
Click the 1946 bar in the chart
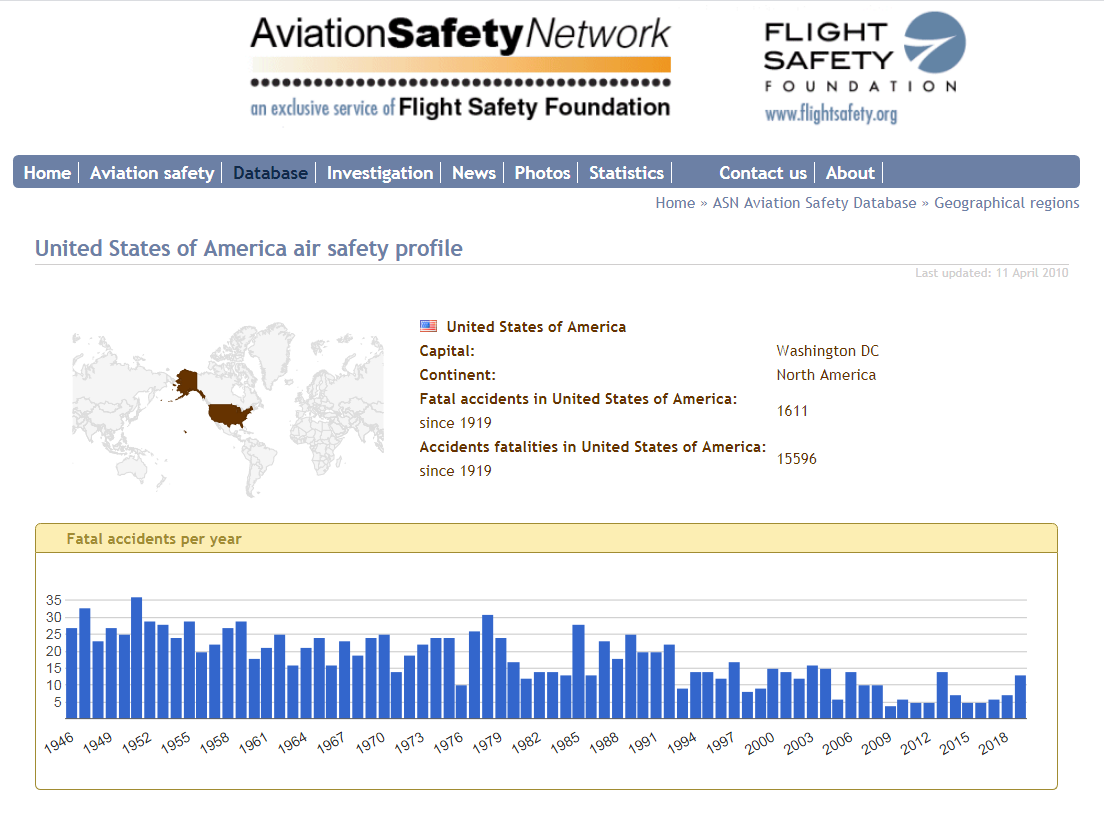pyautogui.click(x=72, y=672)
